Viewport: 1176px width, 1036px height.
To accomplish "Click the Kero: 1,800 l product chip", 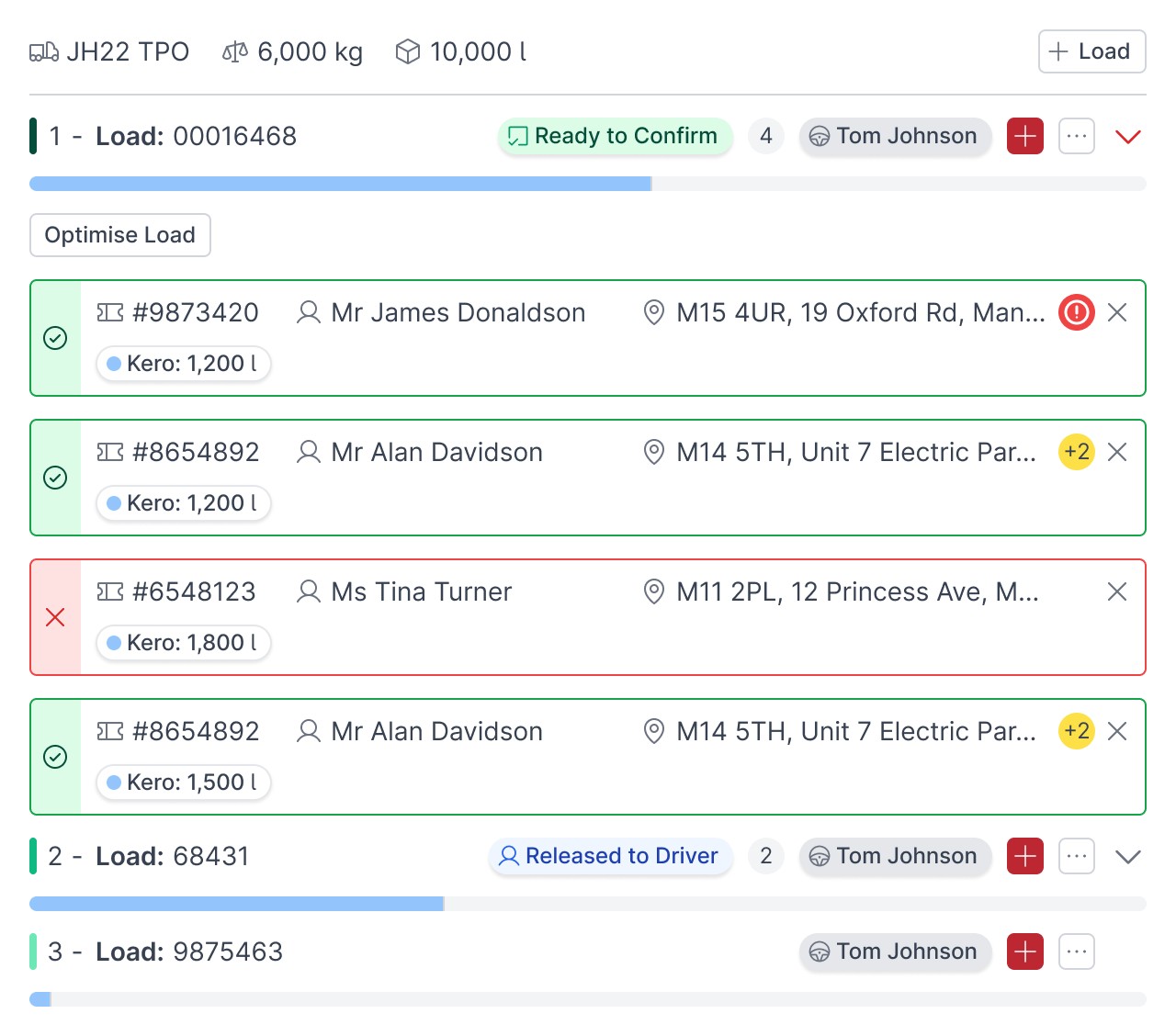I will [x=183, y=643].
